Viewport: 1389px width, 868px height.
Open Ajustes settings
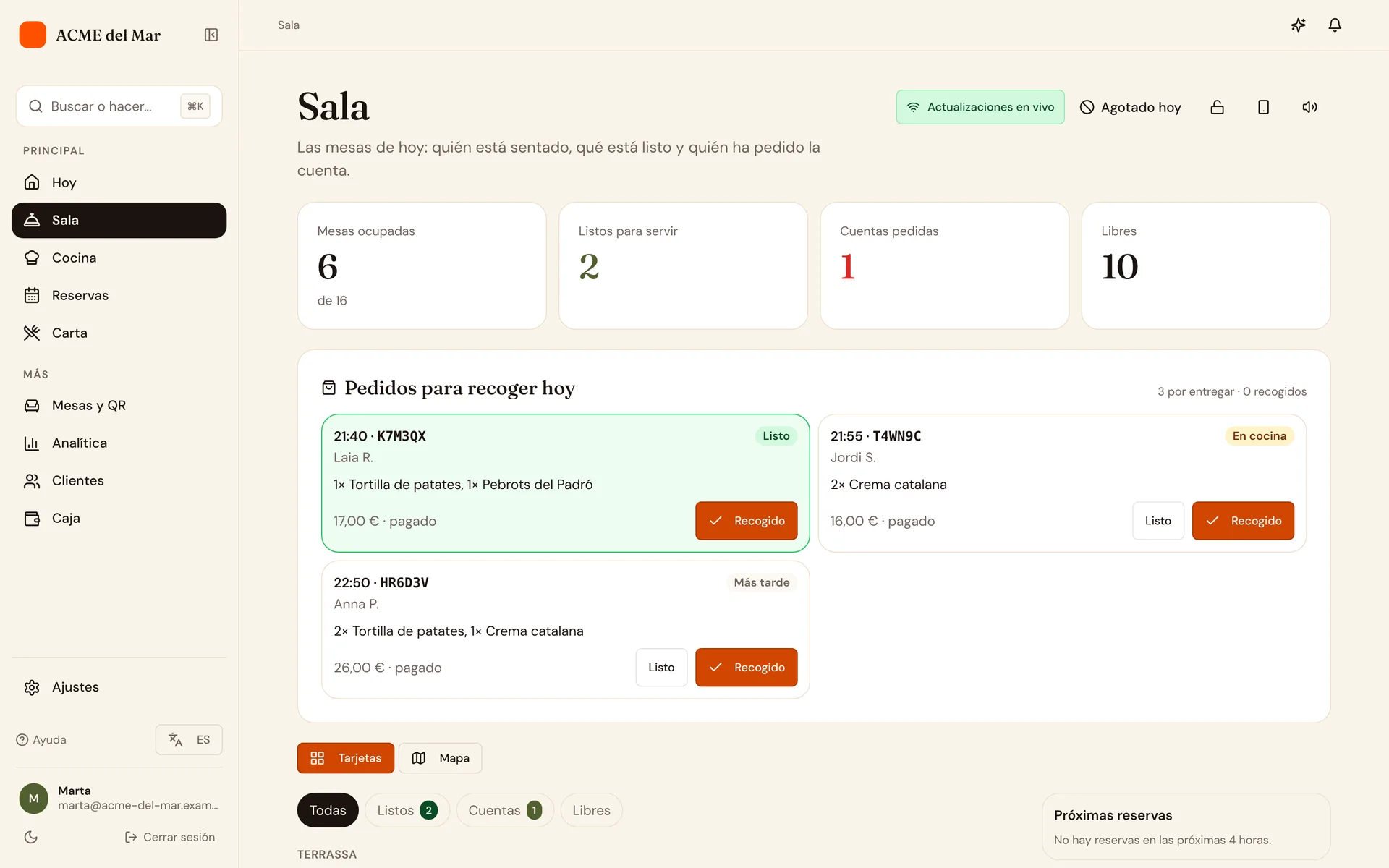[x=119, y=687]
